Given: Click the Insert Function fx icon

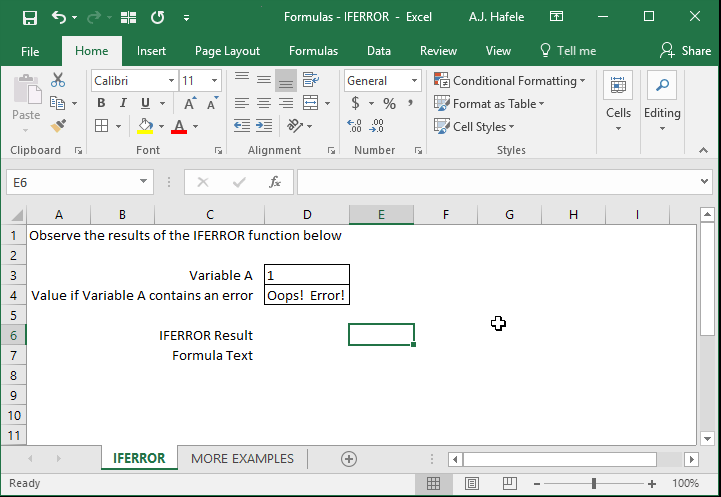Looking at the screenshot, I should pyautogui.click(x=275, y=182).
